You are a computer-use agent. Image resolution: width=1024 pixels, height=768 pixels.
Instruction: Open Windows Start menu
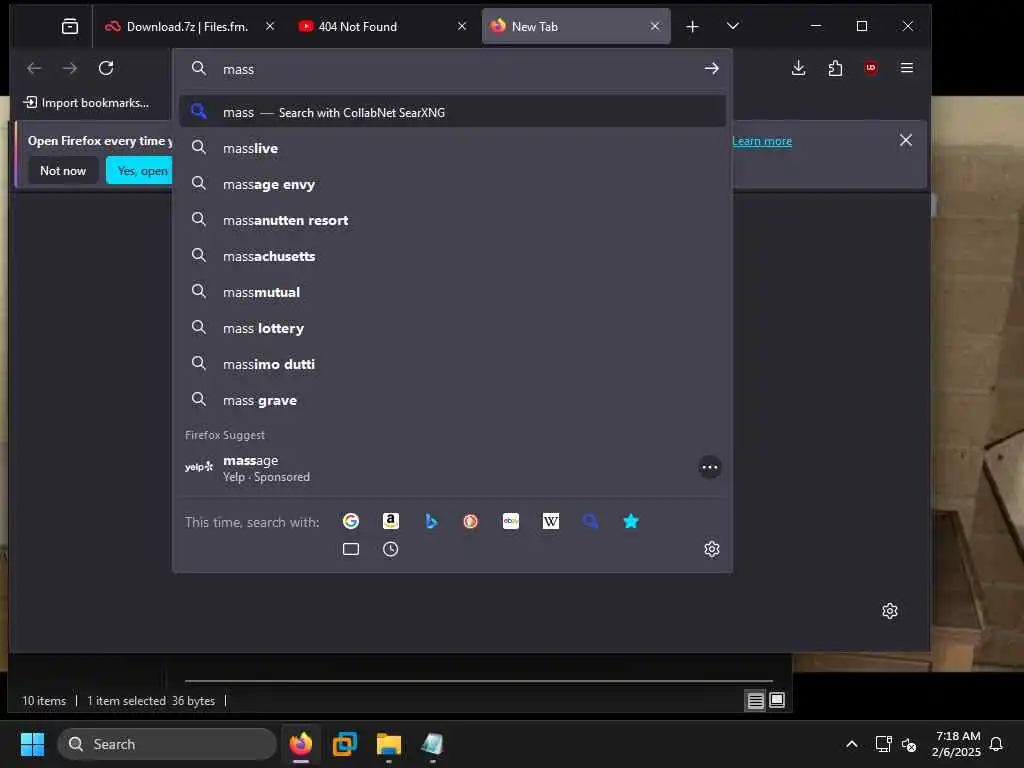32,744
